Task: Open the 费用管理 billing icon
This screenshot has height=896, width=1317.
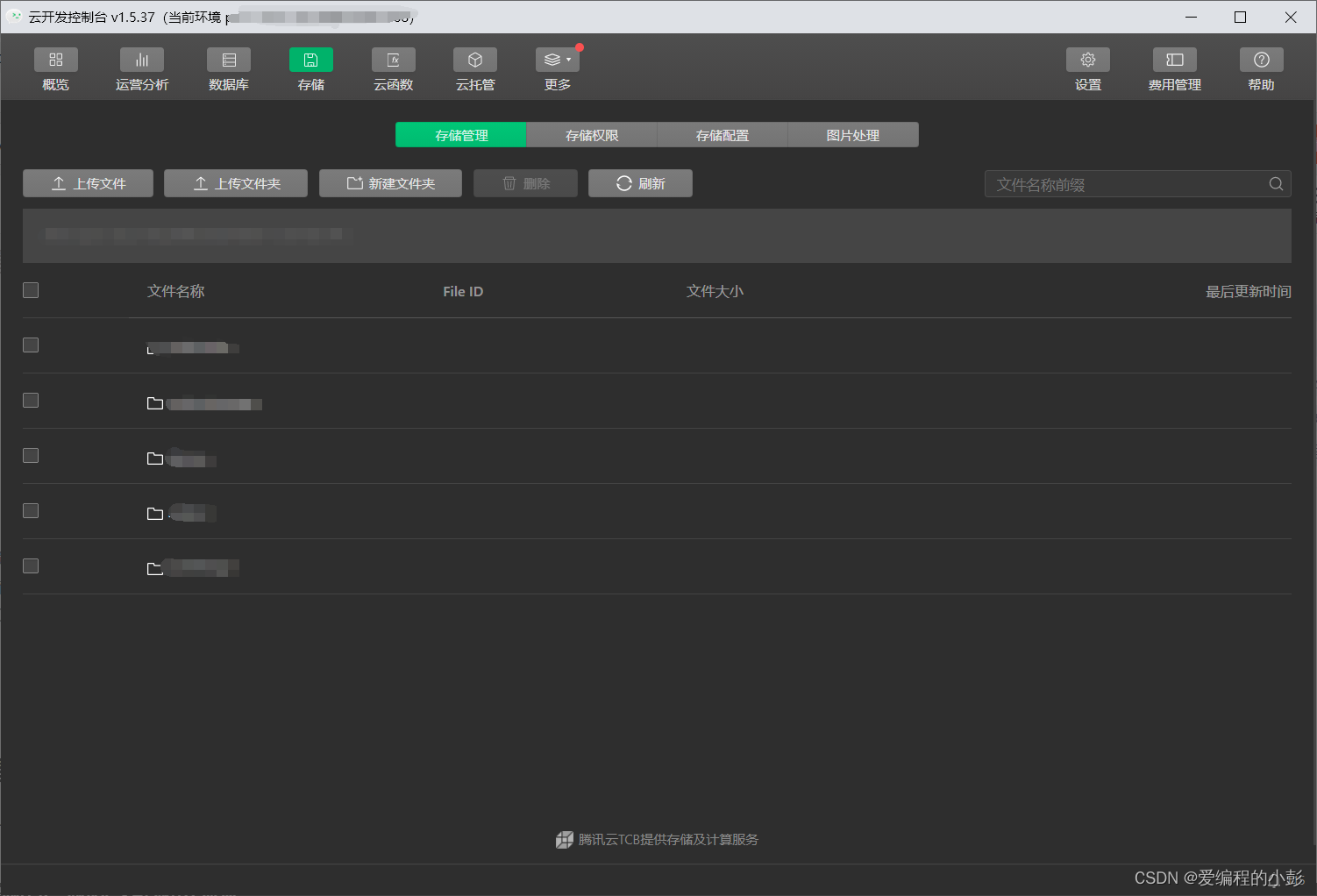Action: 1175,60
